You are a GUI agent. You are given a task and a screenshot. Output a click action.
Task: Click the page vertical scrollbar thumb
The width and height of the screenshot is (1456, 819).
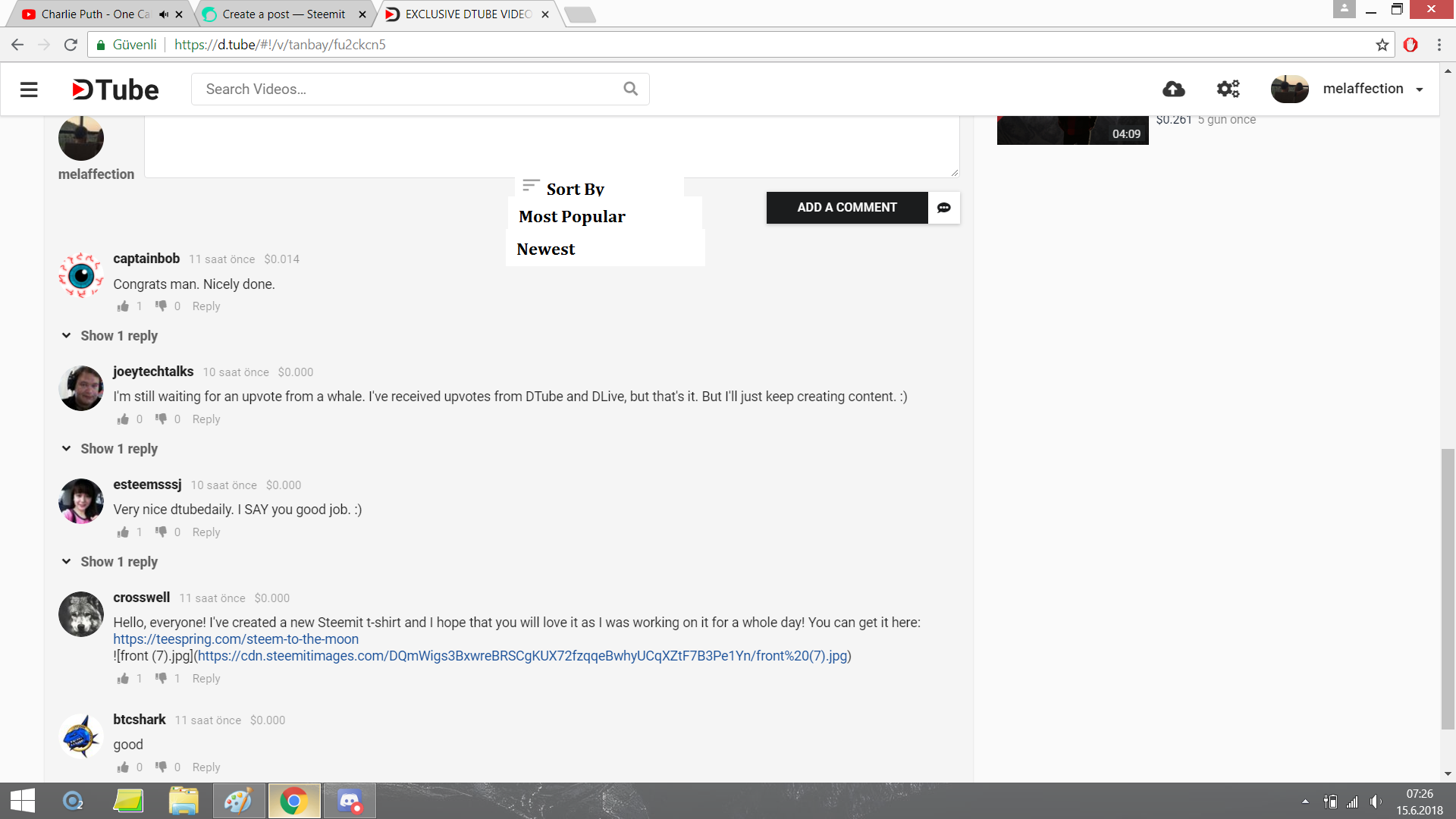click(x=1448, y=588)
